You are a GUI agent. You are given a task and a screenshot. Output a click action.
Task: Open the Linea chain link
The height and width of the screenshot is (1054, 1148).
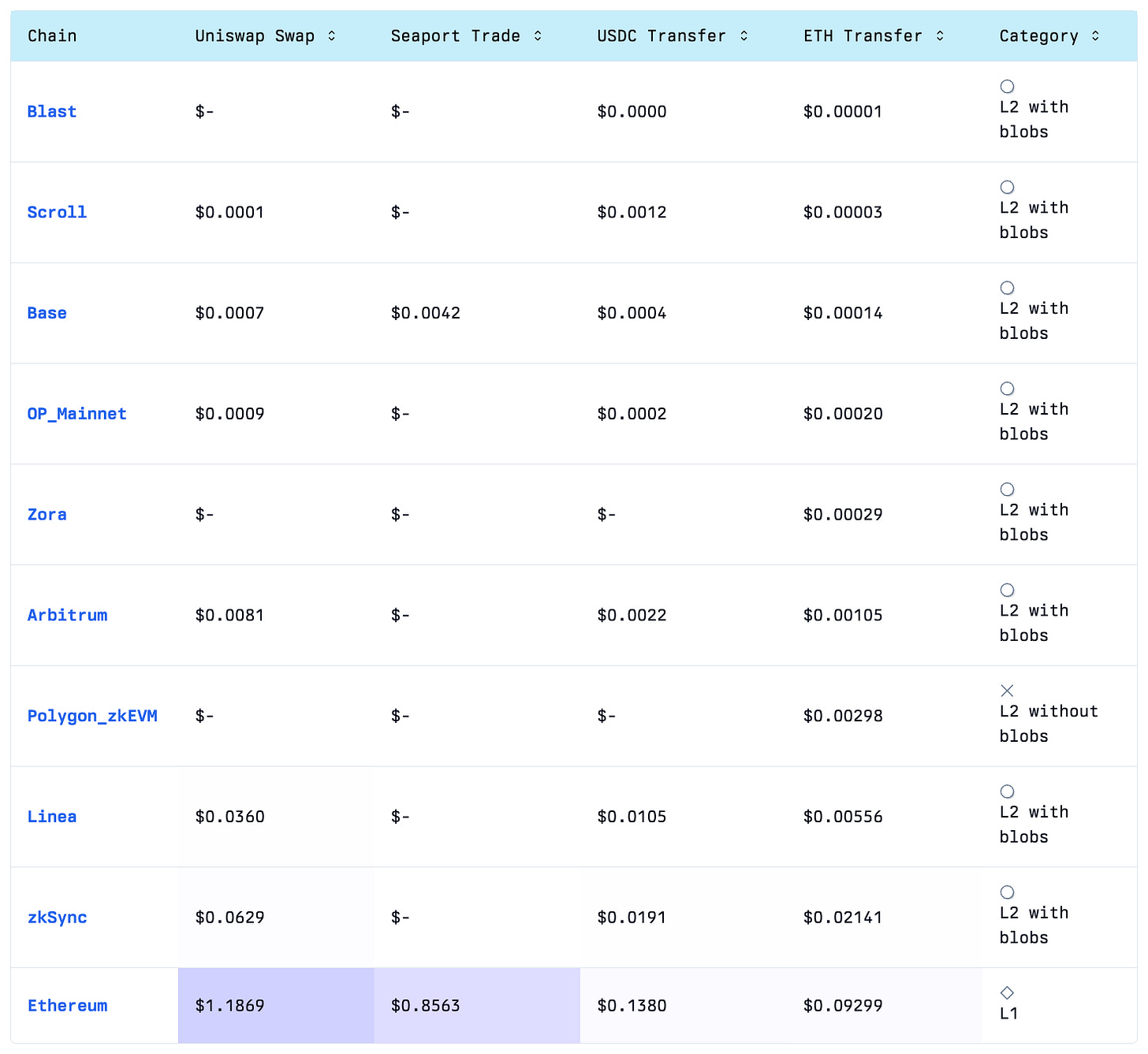click(52, 817)
